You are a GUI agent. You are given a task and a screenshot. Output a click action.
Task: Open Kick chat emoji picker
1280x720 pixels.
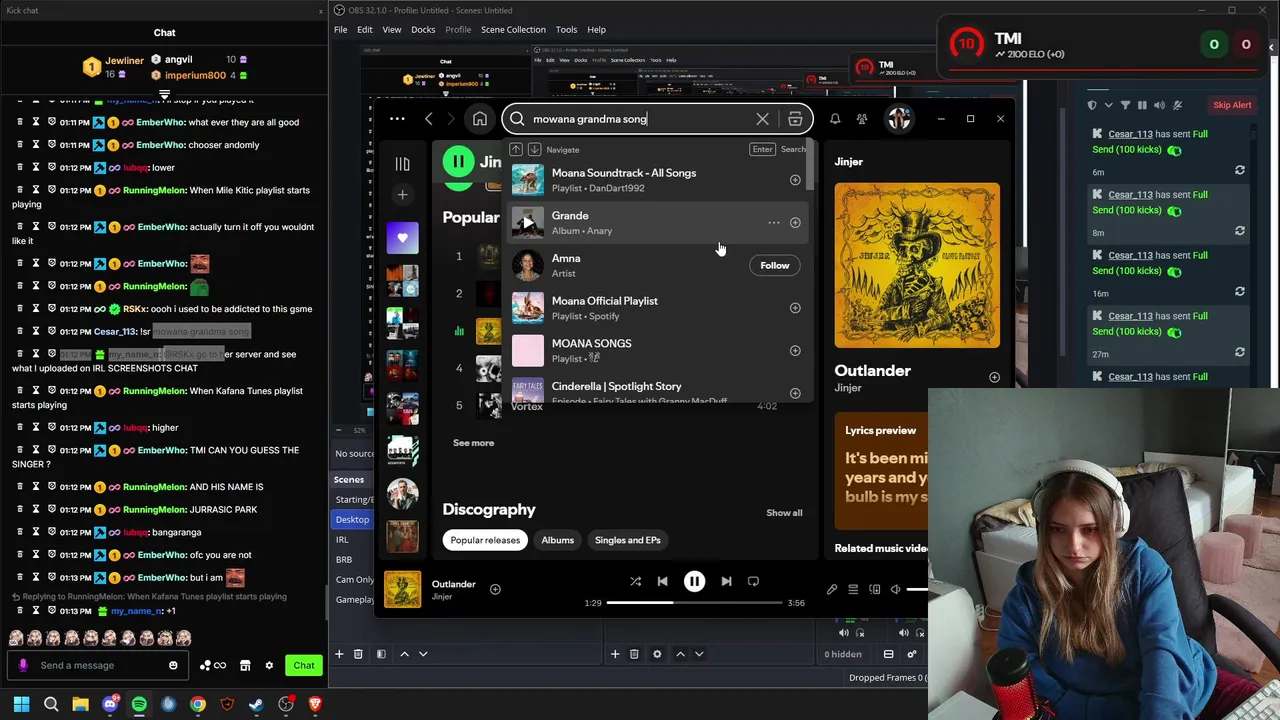click(x=173, y=665)
